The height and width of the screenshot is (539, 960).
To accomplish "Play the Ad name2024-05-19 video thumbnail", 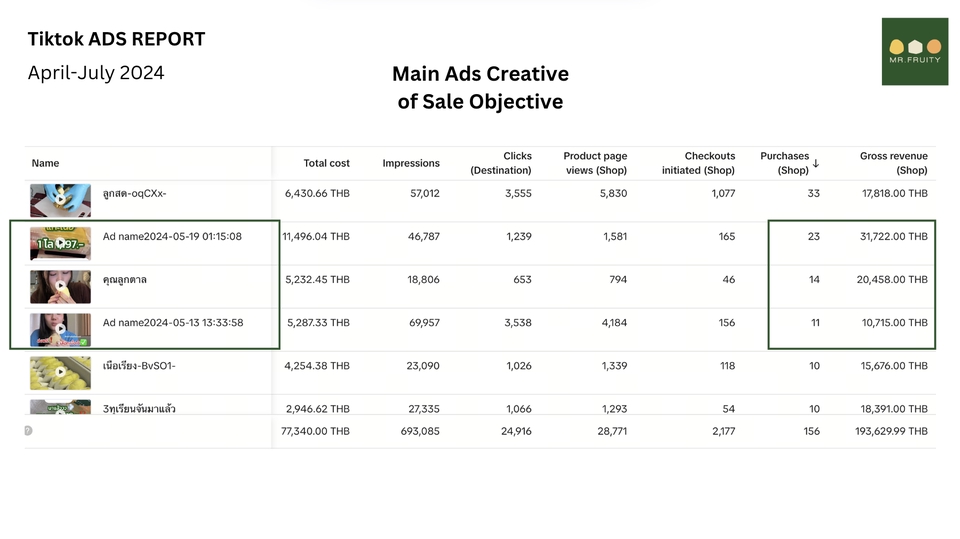I will (x=60, y=243).
